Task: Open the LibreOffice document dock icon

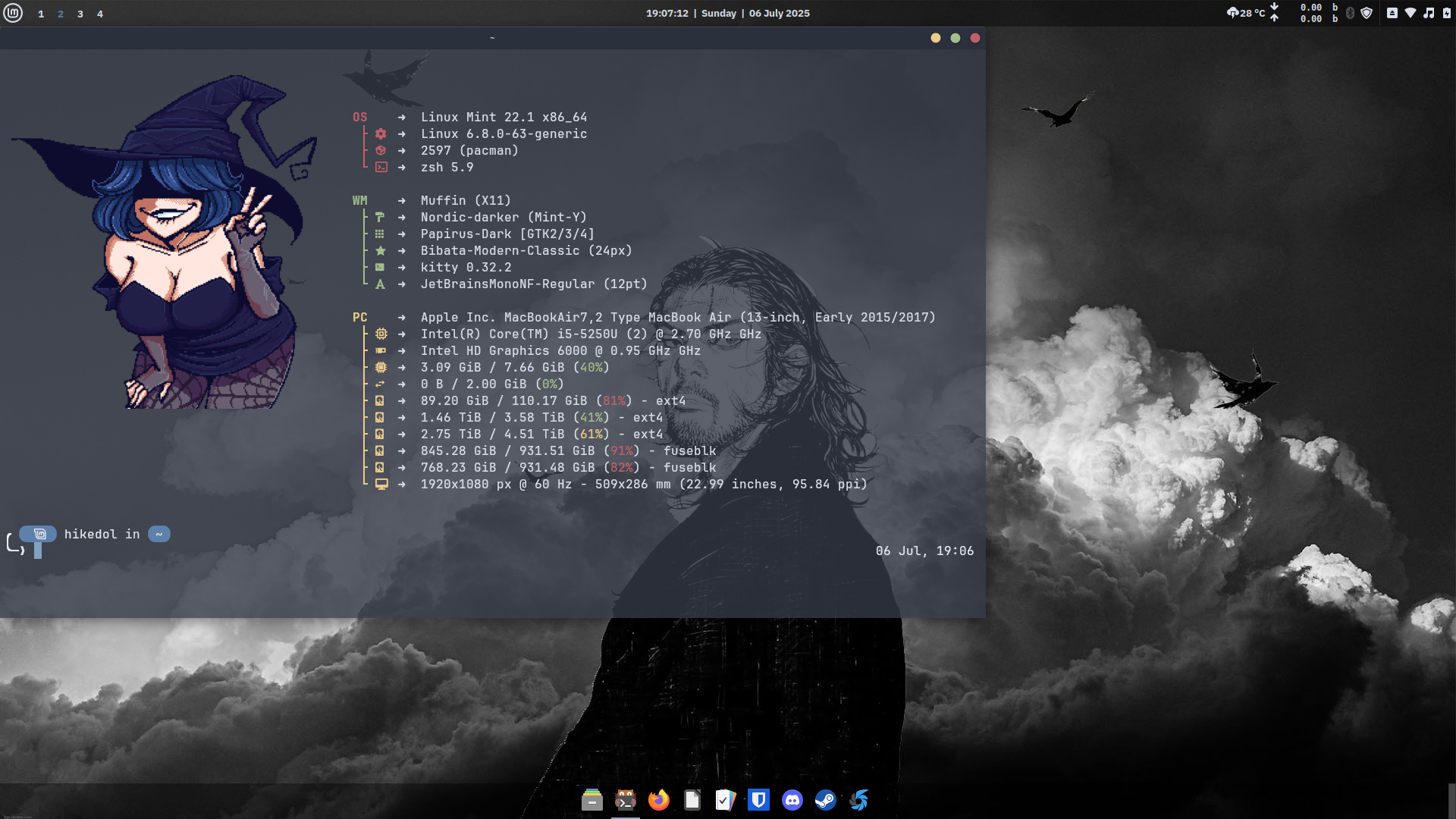Action: click(692, 800)
